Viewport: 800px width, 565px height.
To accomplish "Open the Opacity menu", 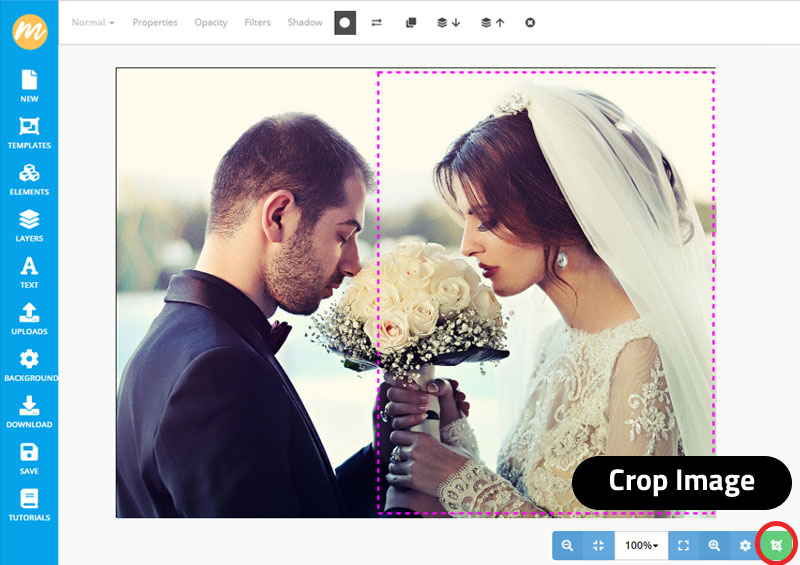I will click(211, 22).
